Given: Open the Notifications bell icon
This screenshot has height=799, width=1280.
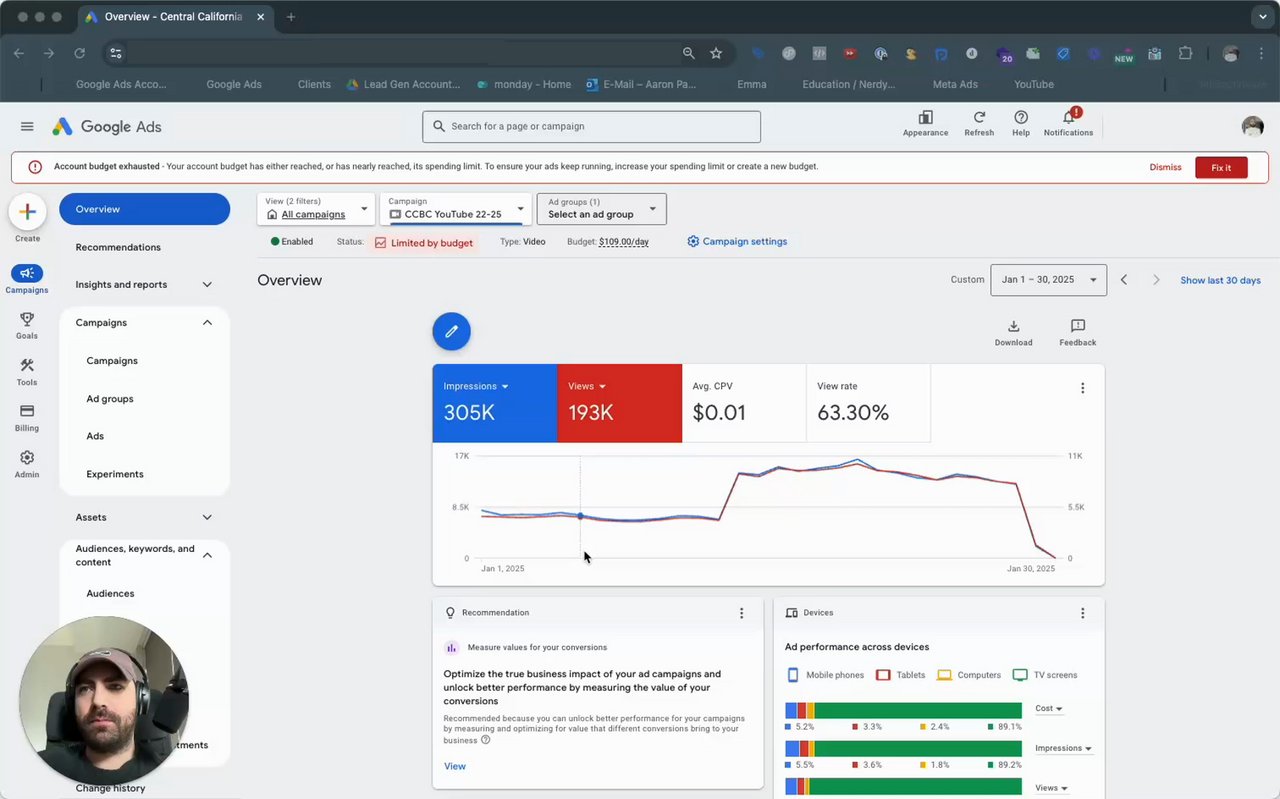Looking at the screenshot, I should (1068, 119).
